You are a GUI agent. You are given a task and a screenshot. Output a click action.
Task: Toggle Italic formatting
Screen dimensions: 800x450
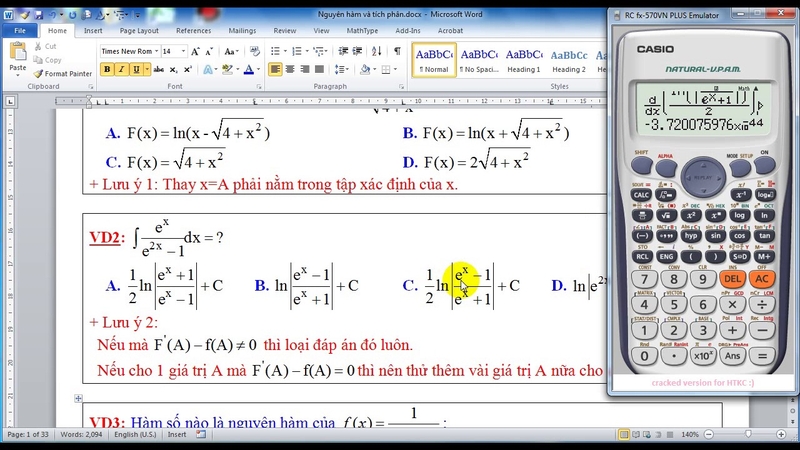pyautogui.click(x=121, y=69)
